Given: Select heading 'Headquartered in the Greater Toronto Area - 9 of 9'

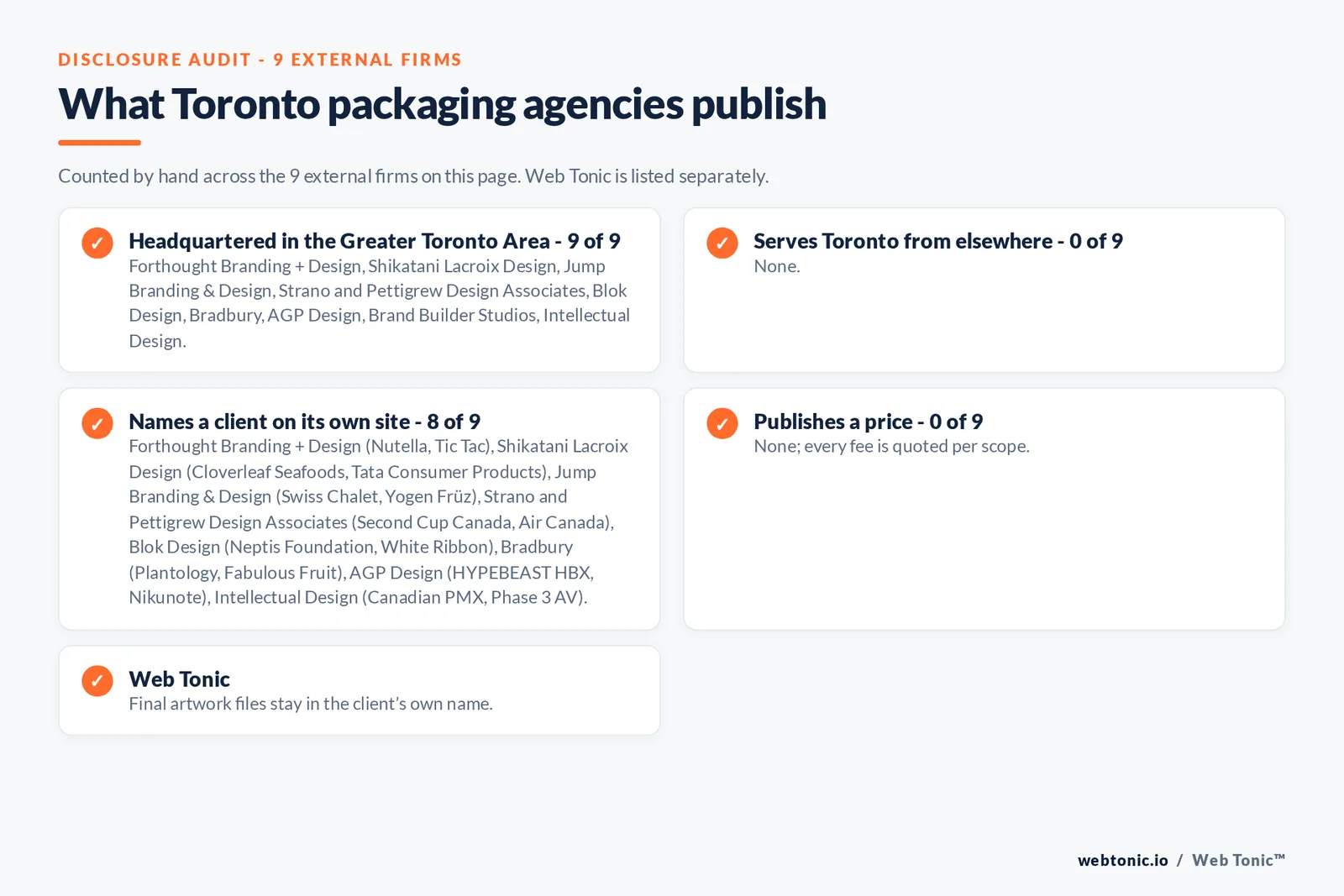Looking at the screenshot, I should click(375, 241).
